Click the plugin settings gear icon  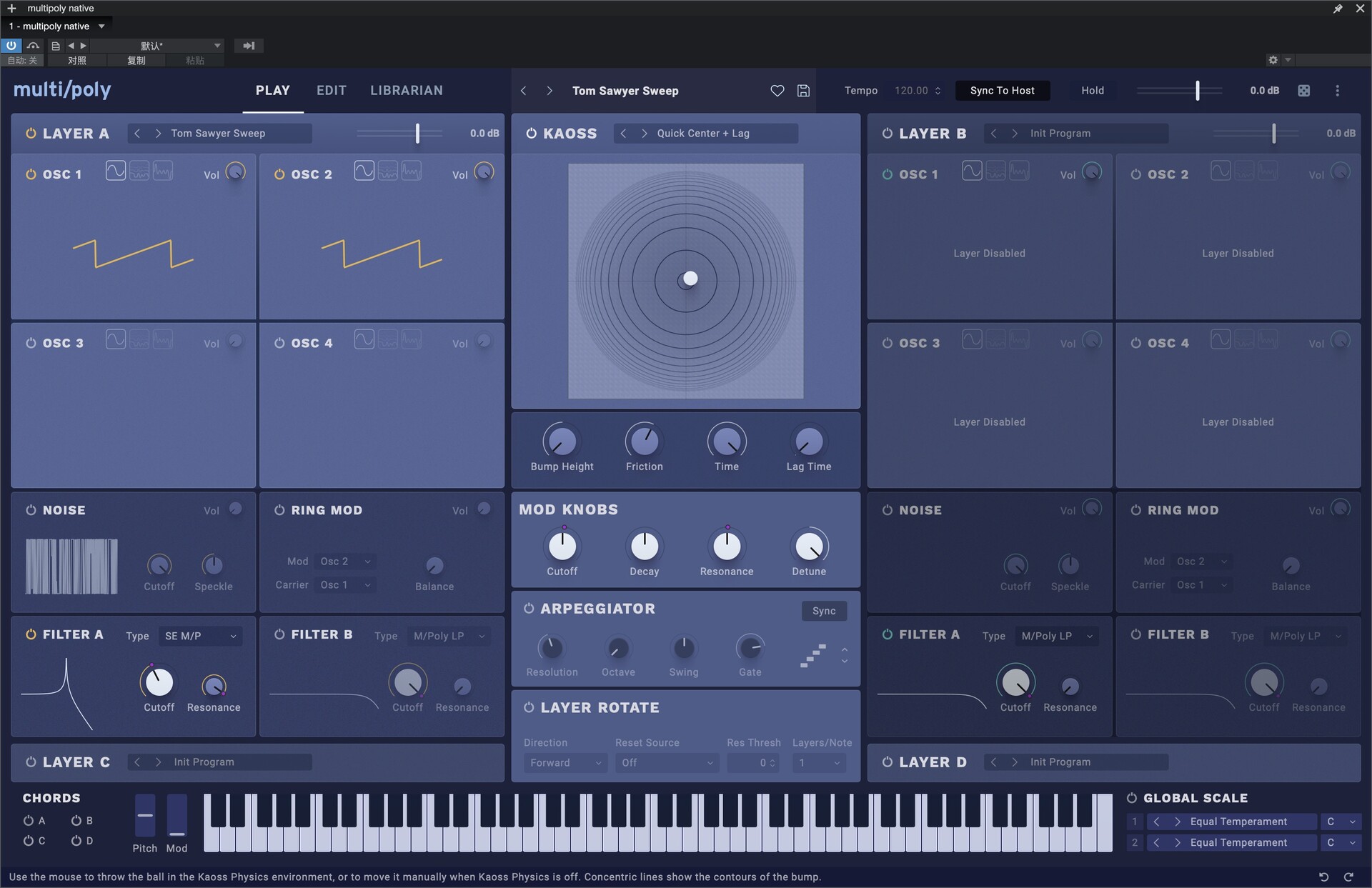[x=1273, y=60]
